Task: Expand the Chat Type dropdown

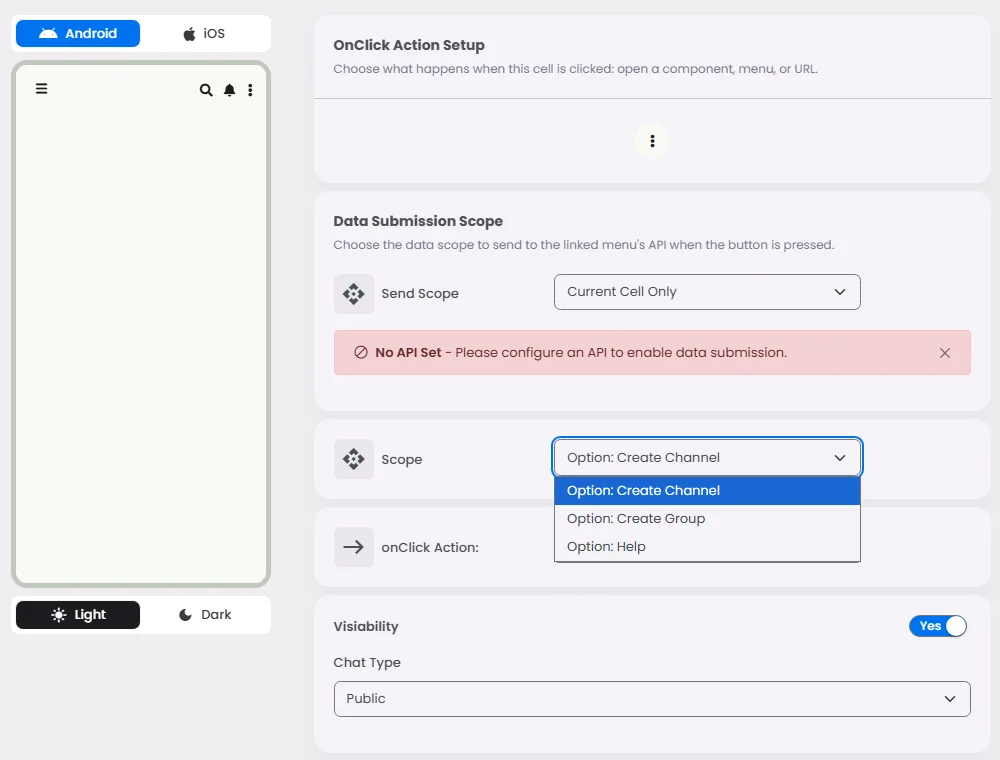Action: (x=652, y=699)
